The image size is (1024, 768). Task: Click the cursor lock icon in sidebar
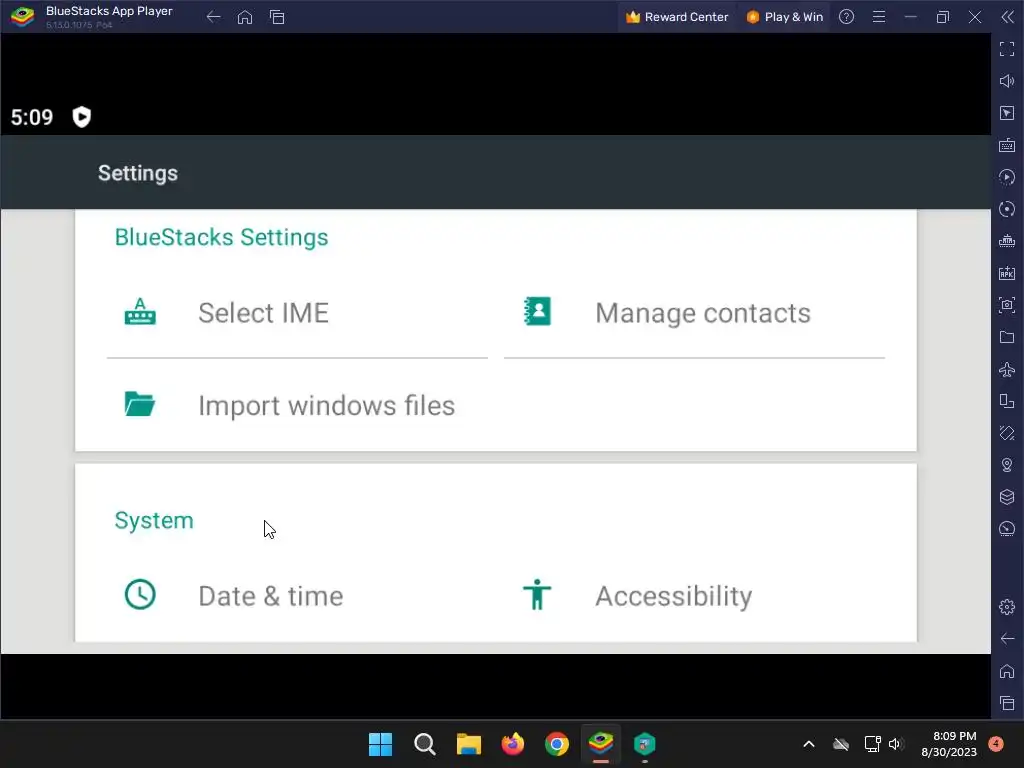[1006, 113]
